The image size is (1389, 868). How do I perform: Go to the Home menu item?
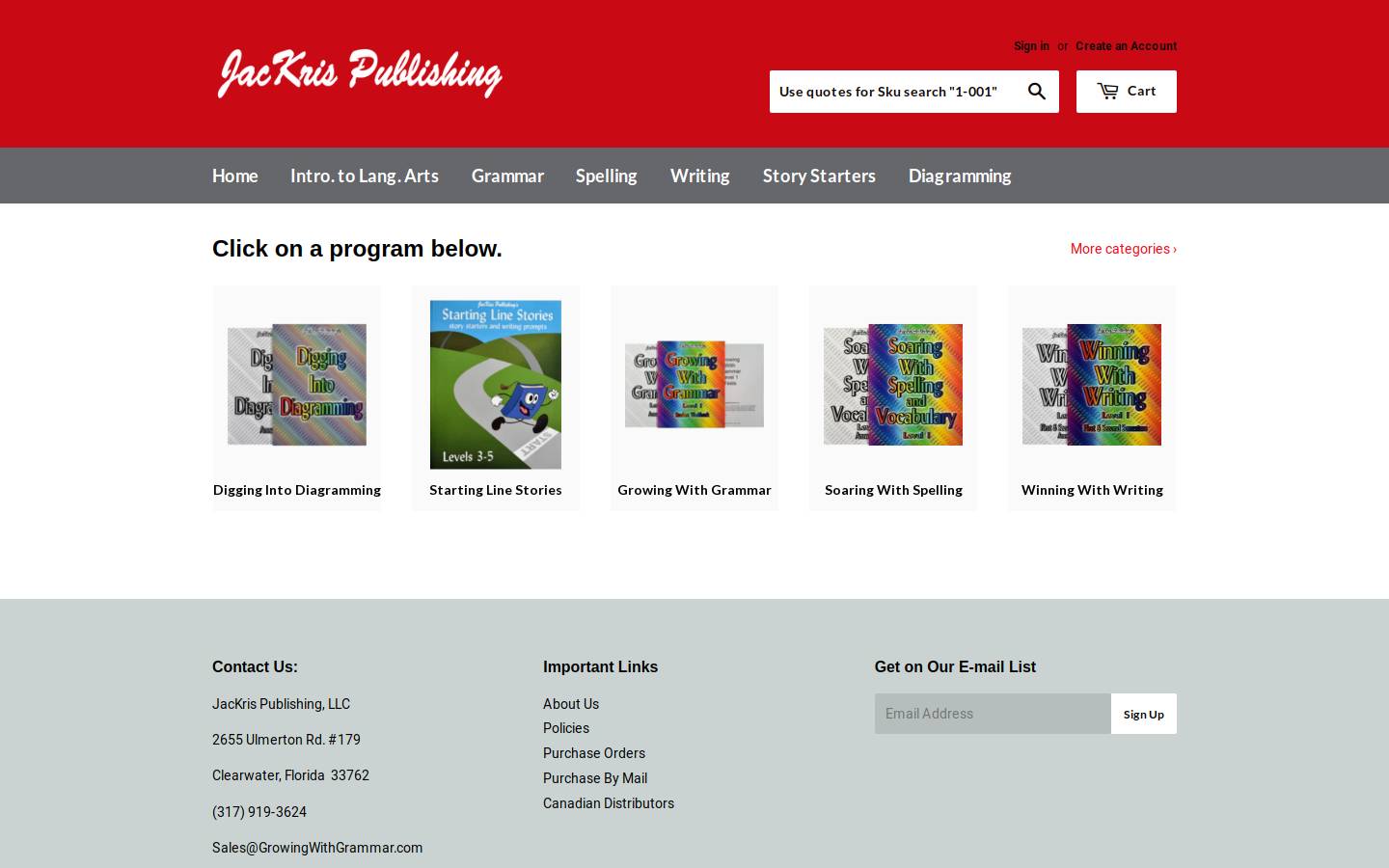pos(235,176)
